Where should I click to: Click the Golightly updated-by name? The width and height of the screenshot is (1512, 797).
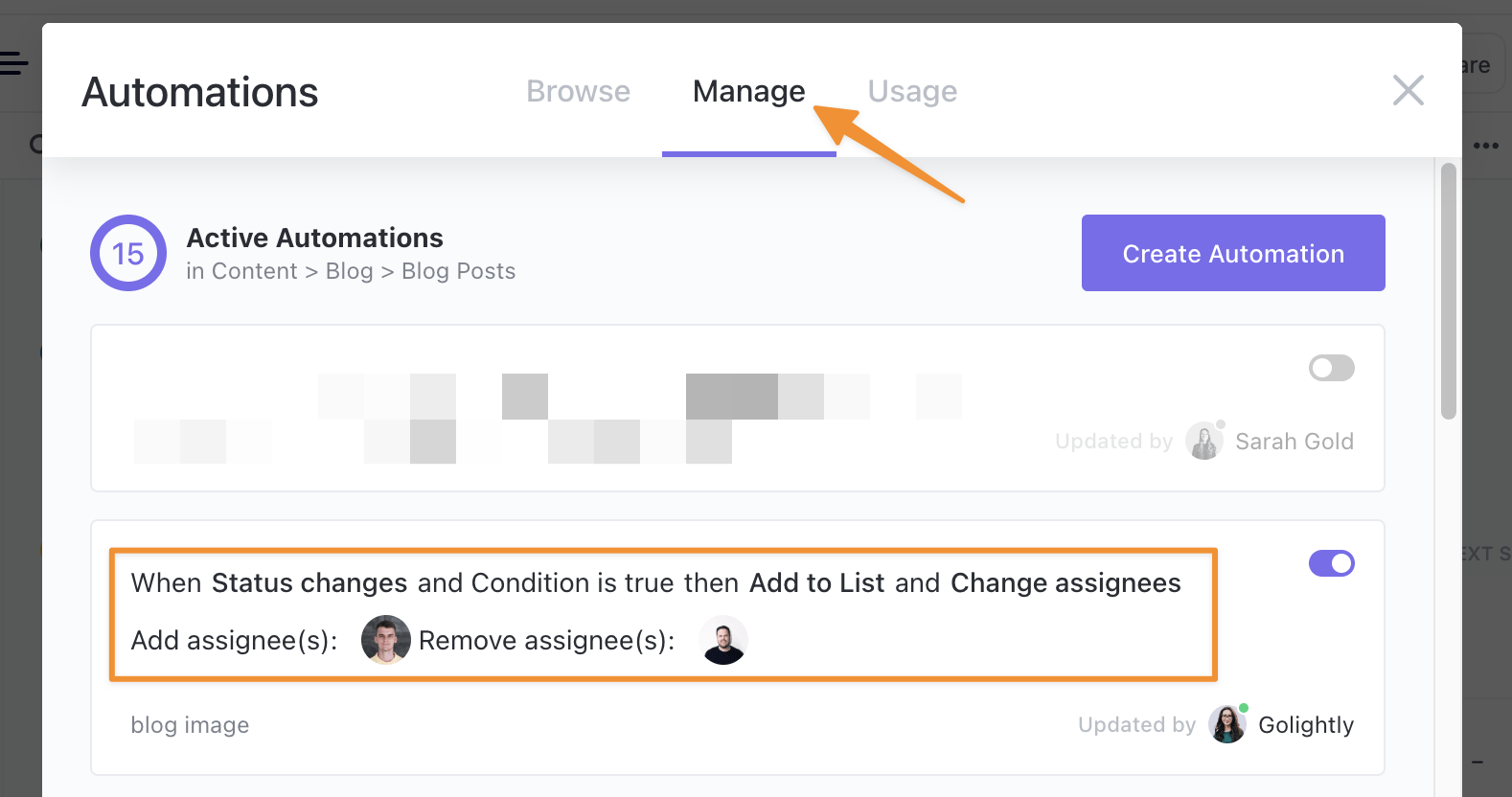1305,725
